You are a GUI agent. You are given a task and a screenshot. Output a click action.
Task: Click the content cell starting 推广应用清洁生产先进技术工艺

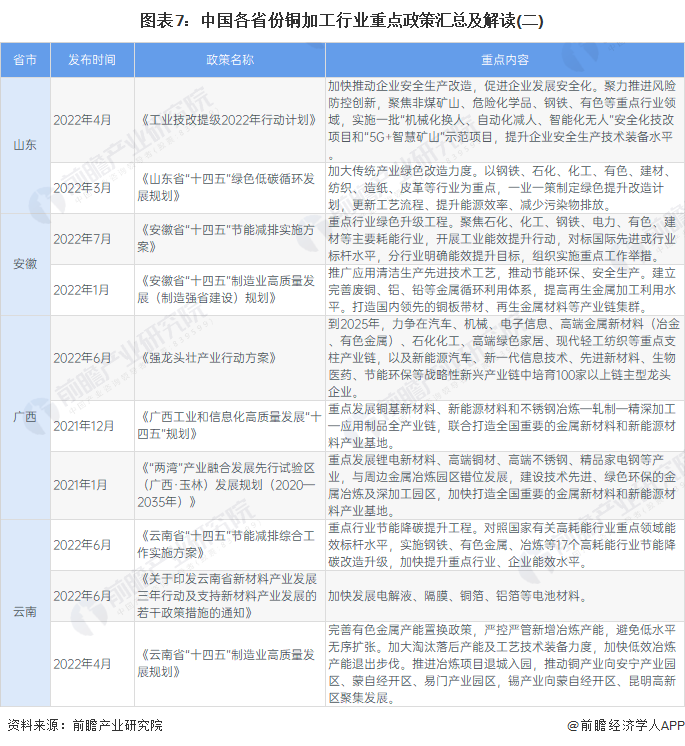point(505,290)
